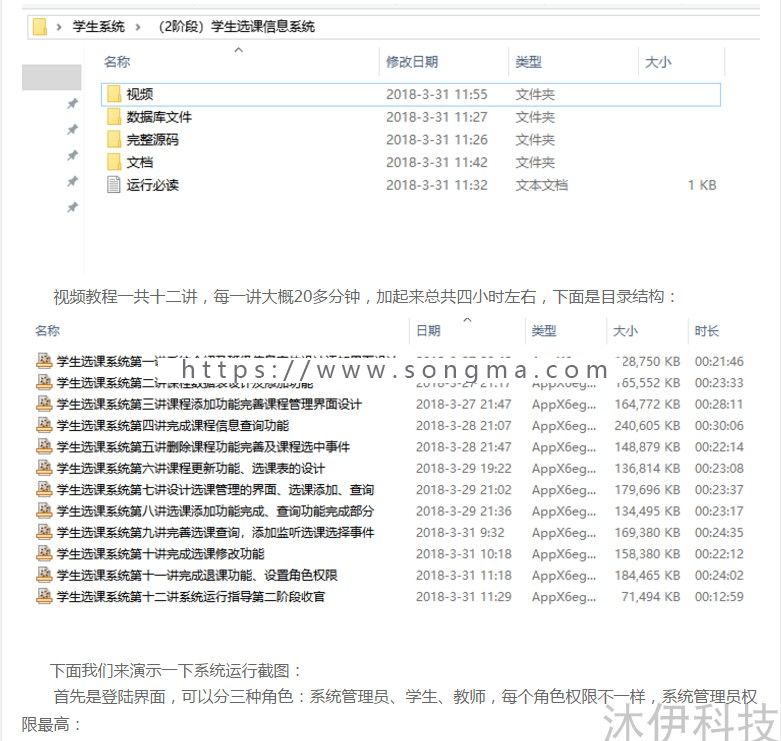Click video icon for 第十讲完成选课修改功能

click(44, 553)
